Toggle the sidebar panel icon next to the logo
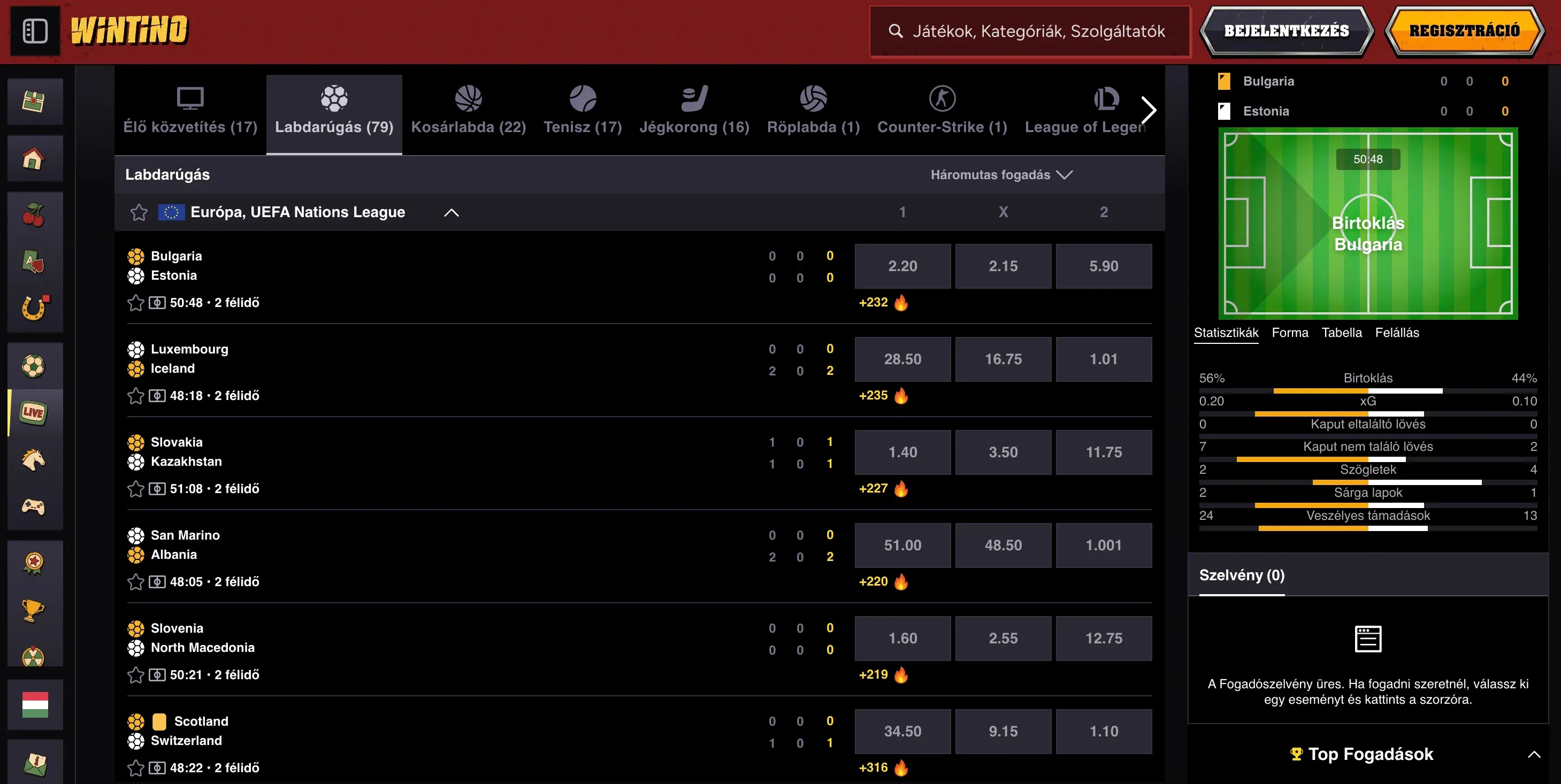 (x=35, y=31)
